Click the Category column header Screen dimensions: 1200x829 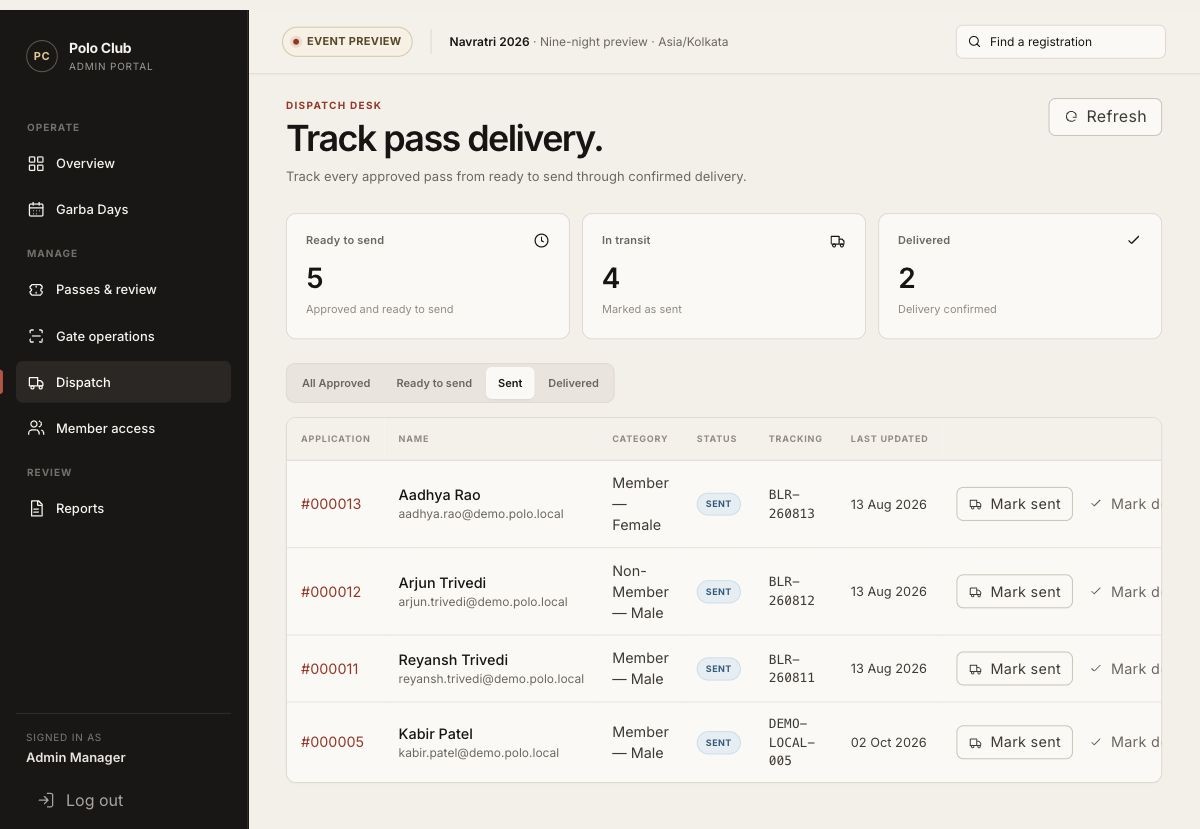[x=640, y=439]
